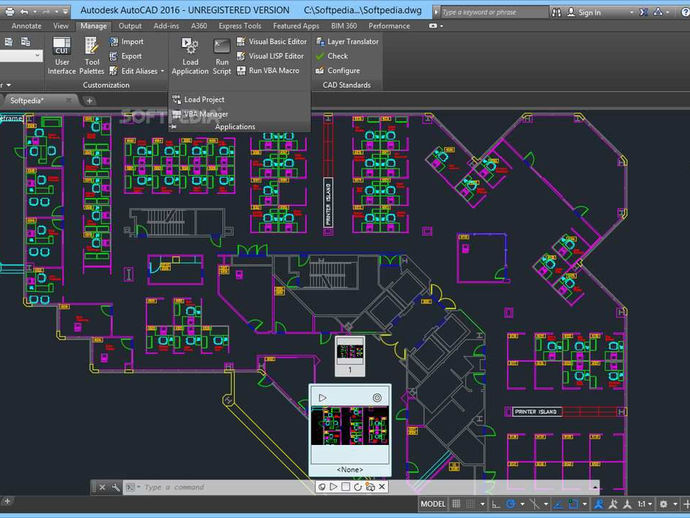Close the ShowMotion bottom toolbar

click(382, 487)
